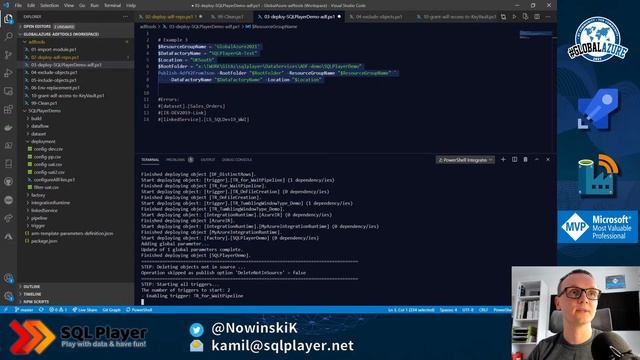This screenshot has height=360, width=640.
Task: Run the current PowerShell script icon
Action: click(514, 17)
